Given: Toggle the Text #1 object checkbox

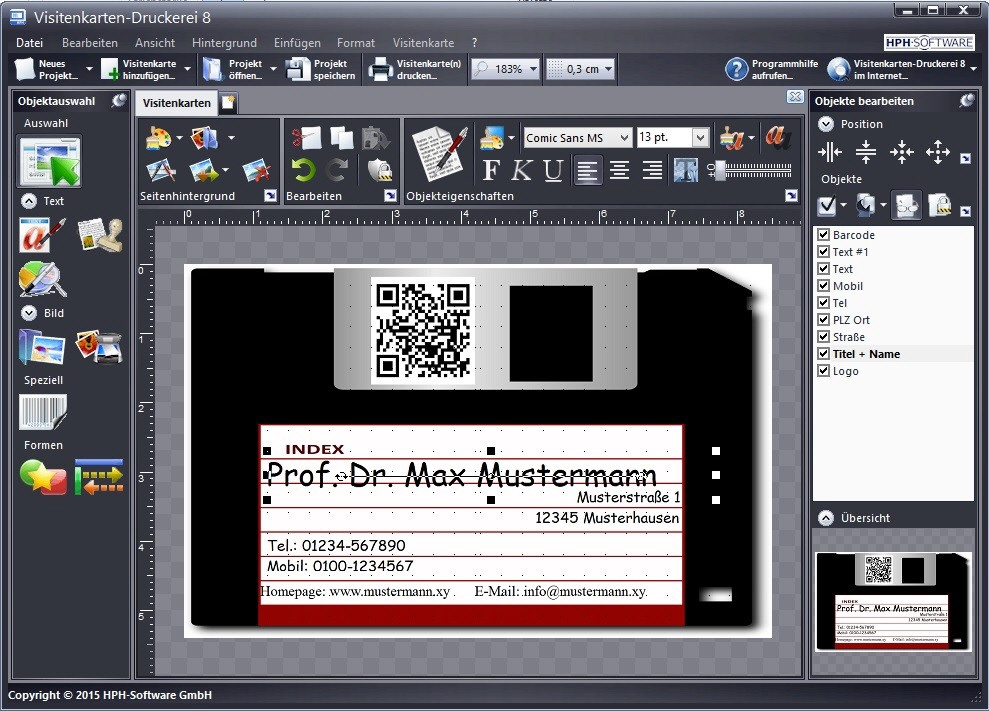Looking at the screenshot, I should [x=823, y=252].
